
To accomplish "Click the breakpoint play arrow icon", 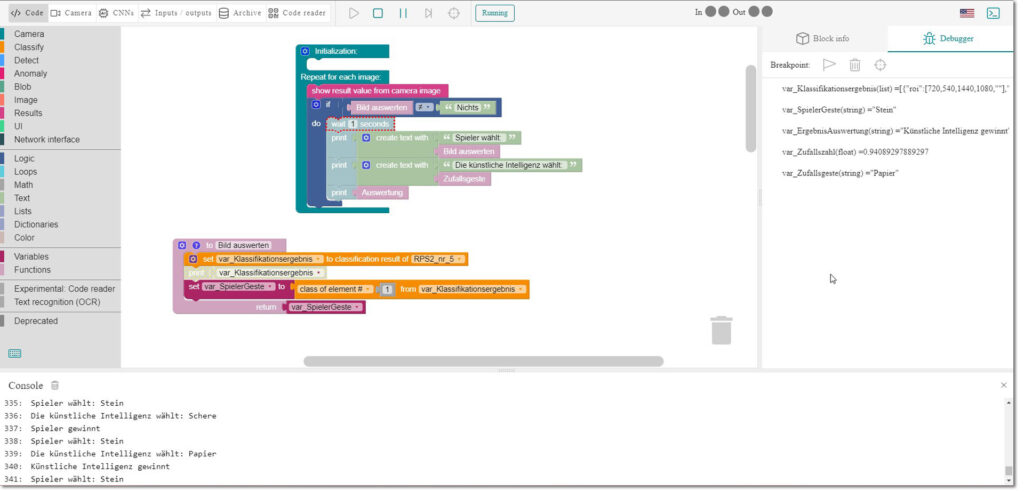I will (829, 65).
